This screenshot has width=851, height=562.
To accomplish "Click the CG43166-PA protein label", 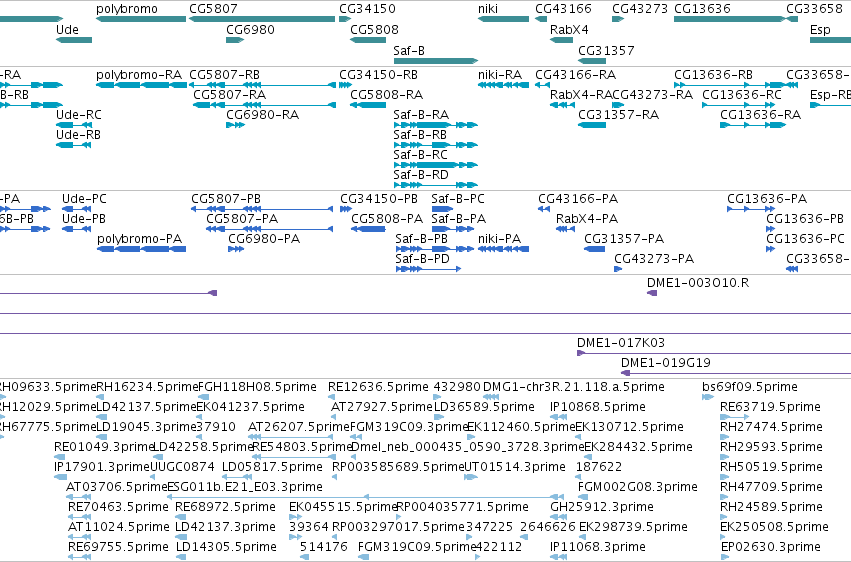I will click(x=579, y=199).
